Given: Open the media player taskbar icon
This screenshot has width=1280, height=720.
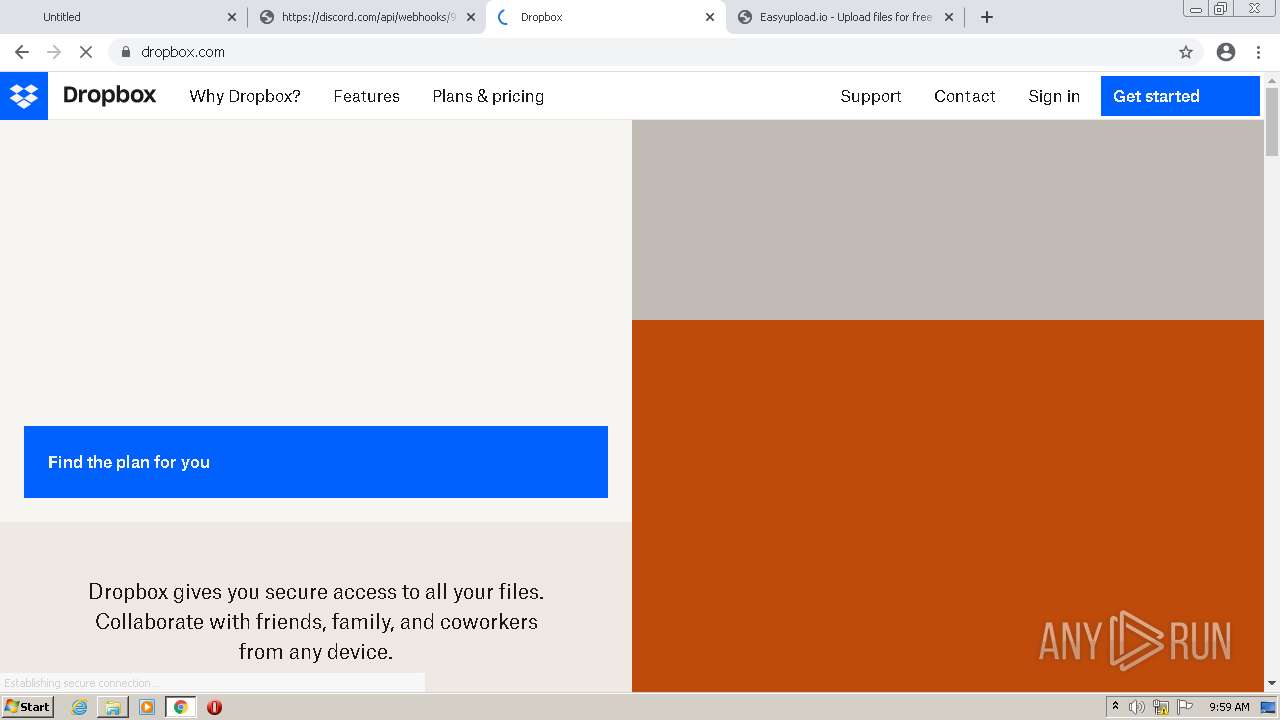Looking at the screenshot, I should click(147, 707).
